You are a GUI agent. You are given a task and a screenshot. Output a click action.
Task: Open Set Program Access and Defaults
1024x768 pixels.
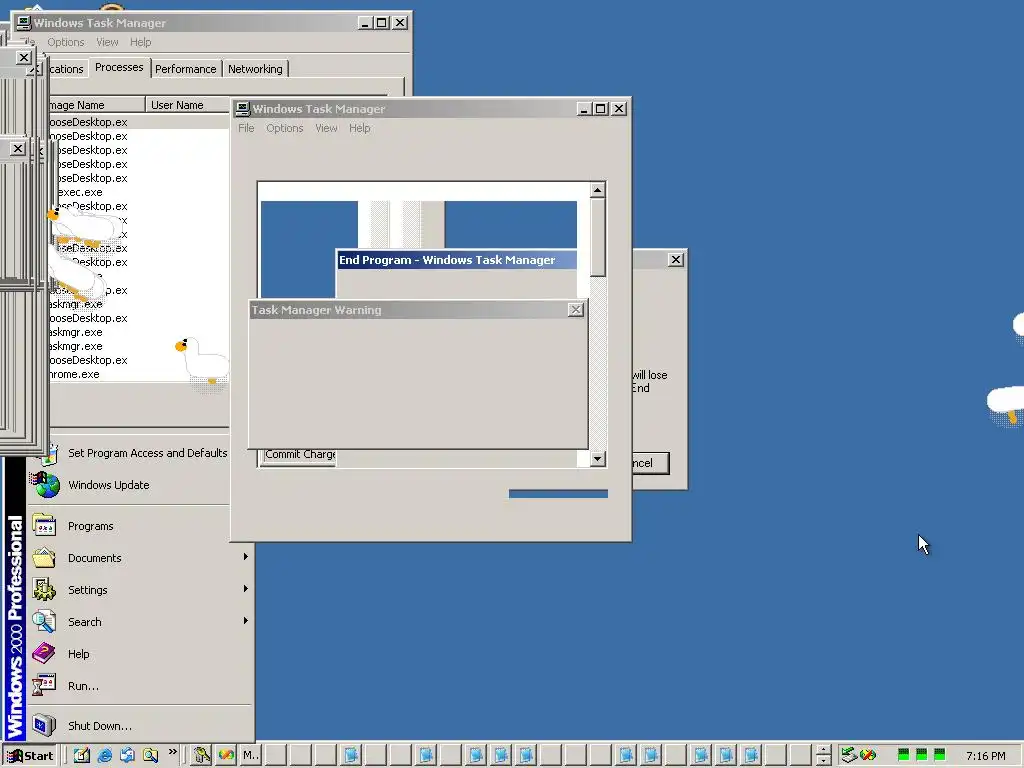[148, 453]
